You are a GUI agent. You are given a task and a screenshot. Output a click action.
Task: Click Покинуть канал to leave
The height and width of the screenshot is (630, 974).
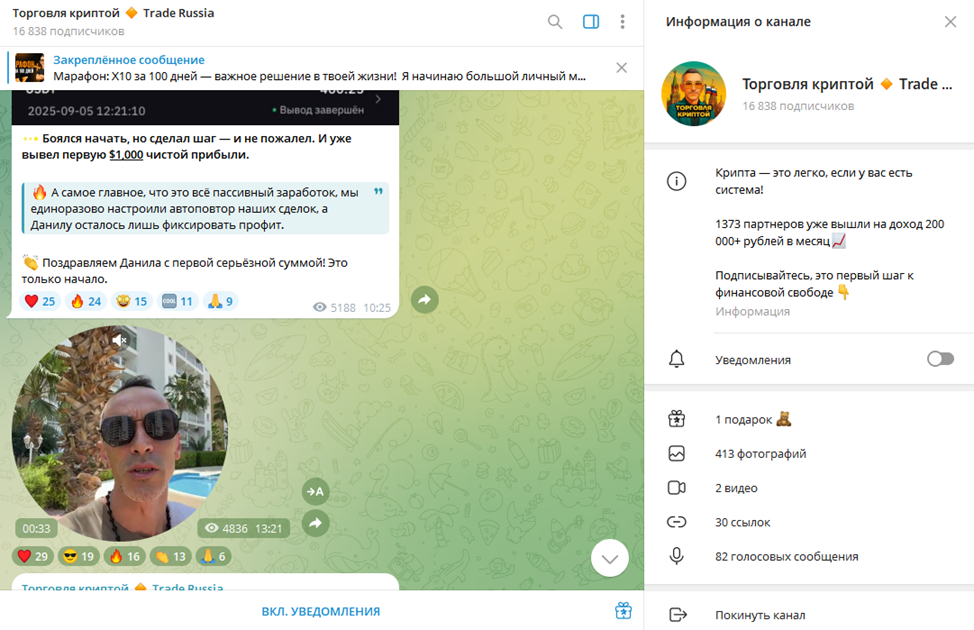[809, 614]
